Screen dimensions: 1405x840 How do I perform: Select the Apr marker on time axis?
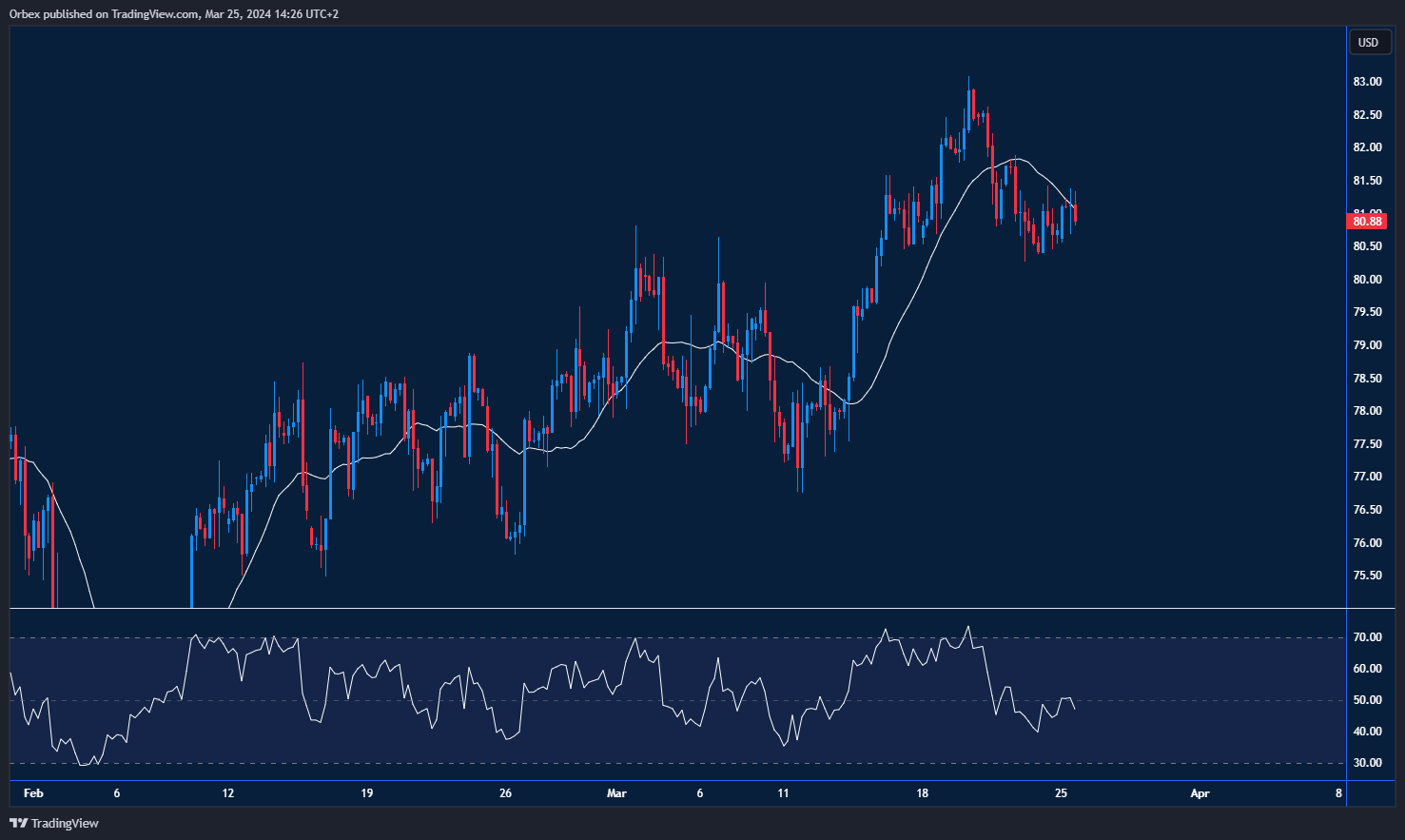pos(1200,793)
